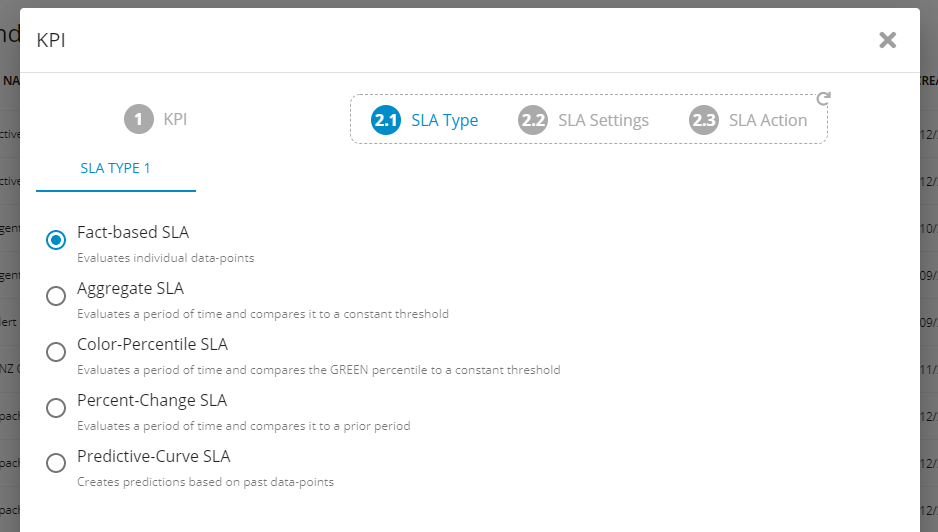Viewport: 938px width, 532px height.
Task: Go to the SLA Settings step
Action: (x=603, y=121)
